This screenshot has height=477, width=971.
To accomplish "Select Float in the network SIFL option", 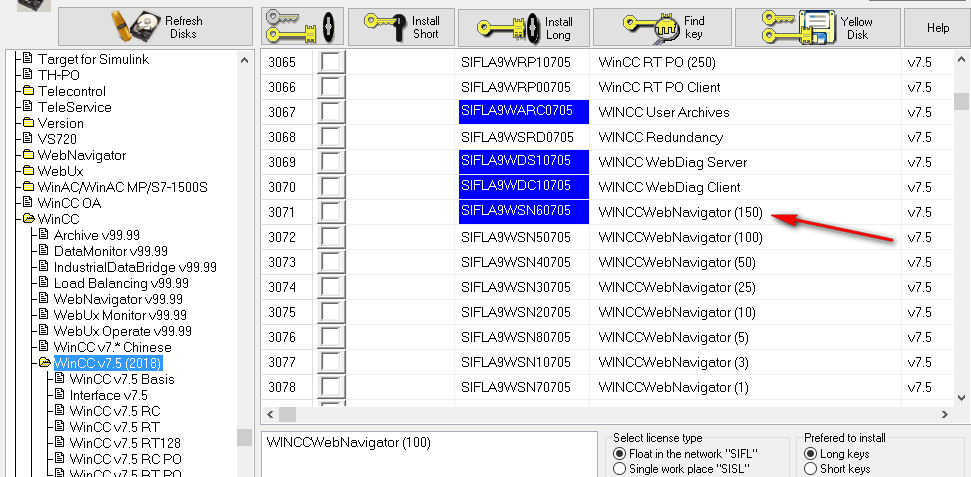I will [618, 453].
